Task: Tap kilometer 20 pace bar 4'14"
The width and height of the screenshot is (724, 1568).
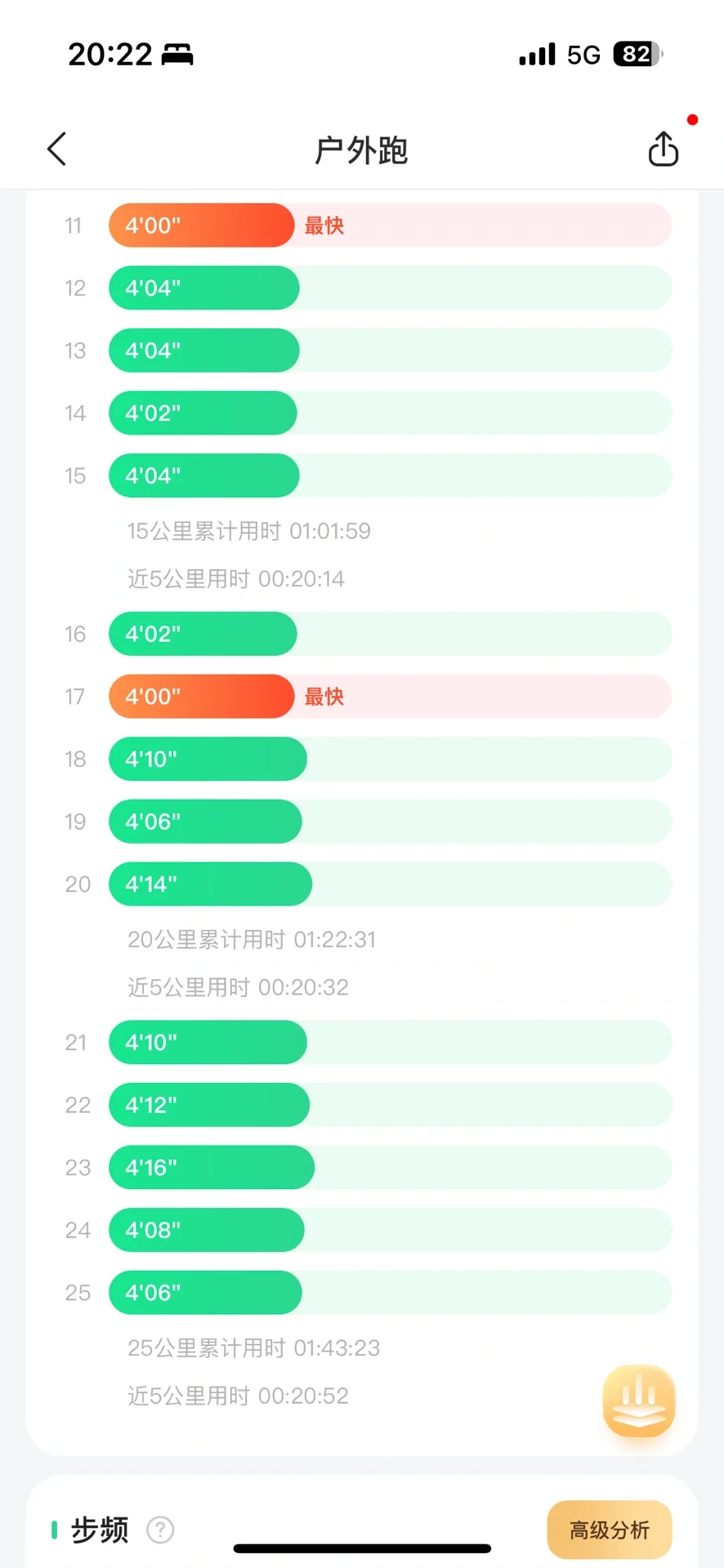Action: pyautogui.click(x=210, y=884)
